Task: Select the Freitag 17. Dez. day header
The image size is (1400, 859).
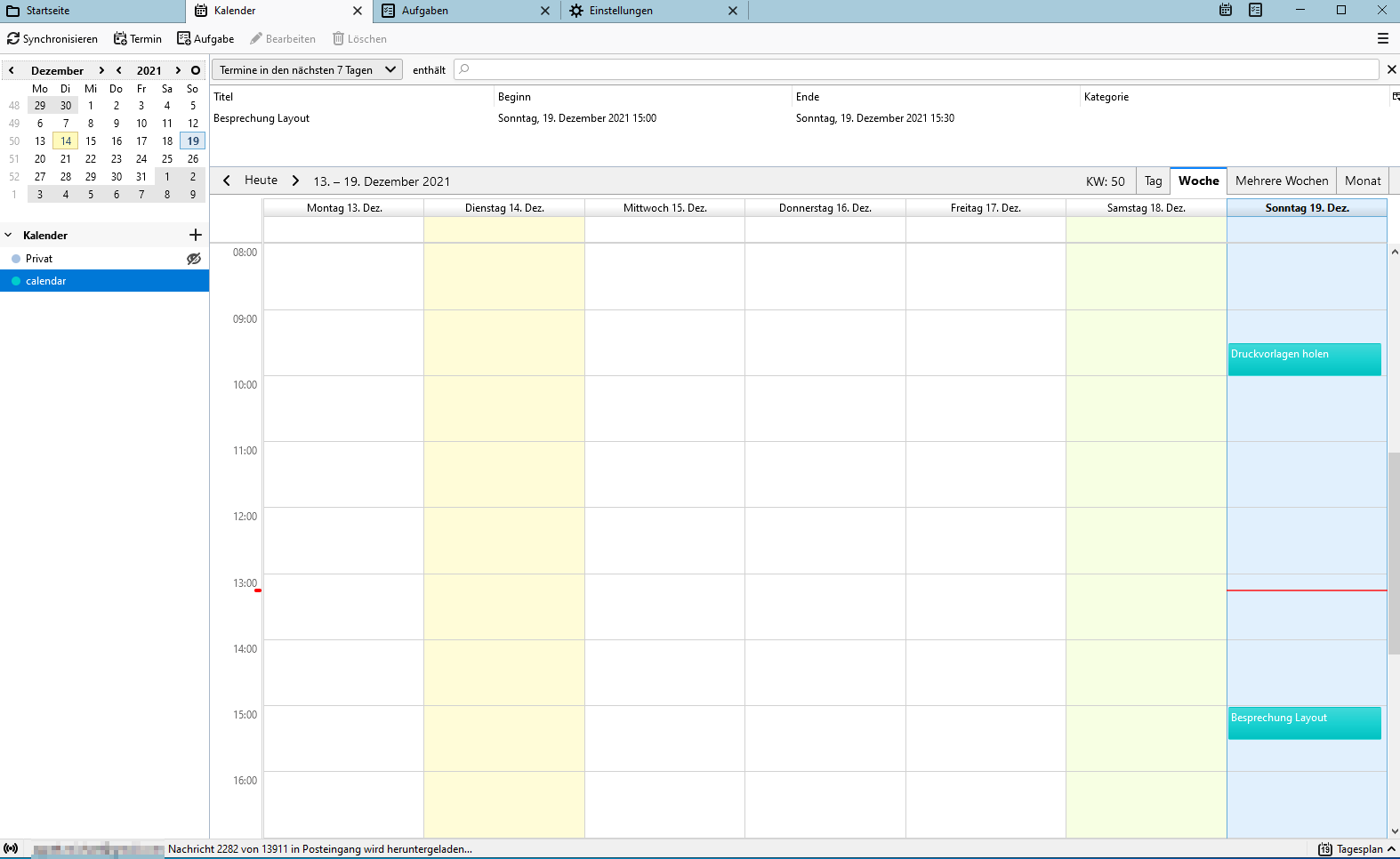Action: pyautogui.click(x=986, y=208)
